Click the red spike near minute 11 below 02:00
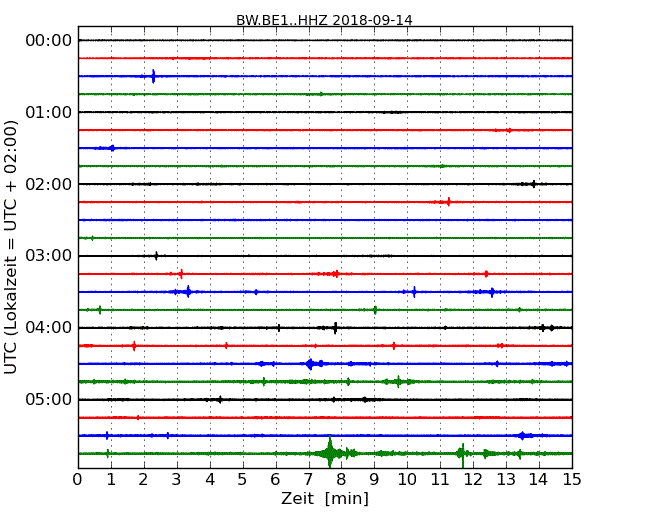The width and height of the screenshot is (650, 520). click(449, 202)
